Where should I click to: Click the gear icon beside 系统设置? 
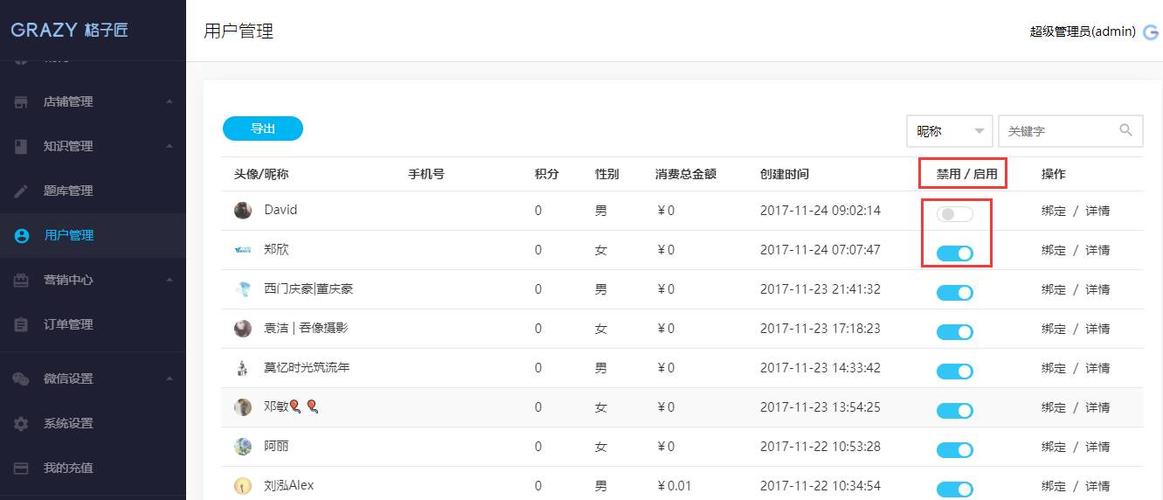coord(21,424)
